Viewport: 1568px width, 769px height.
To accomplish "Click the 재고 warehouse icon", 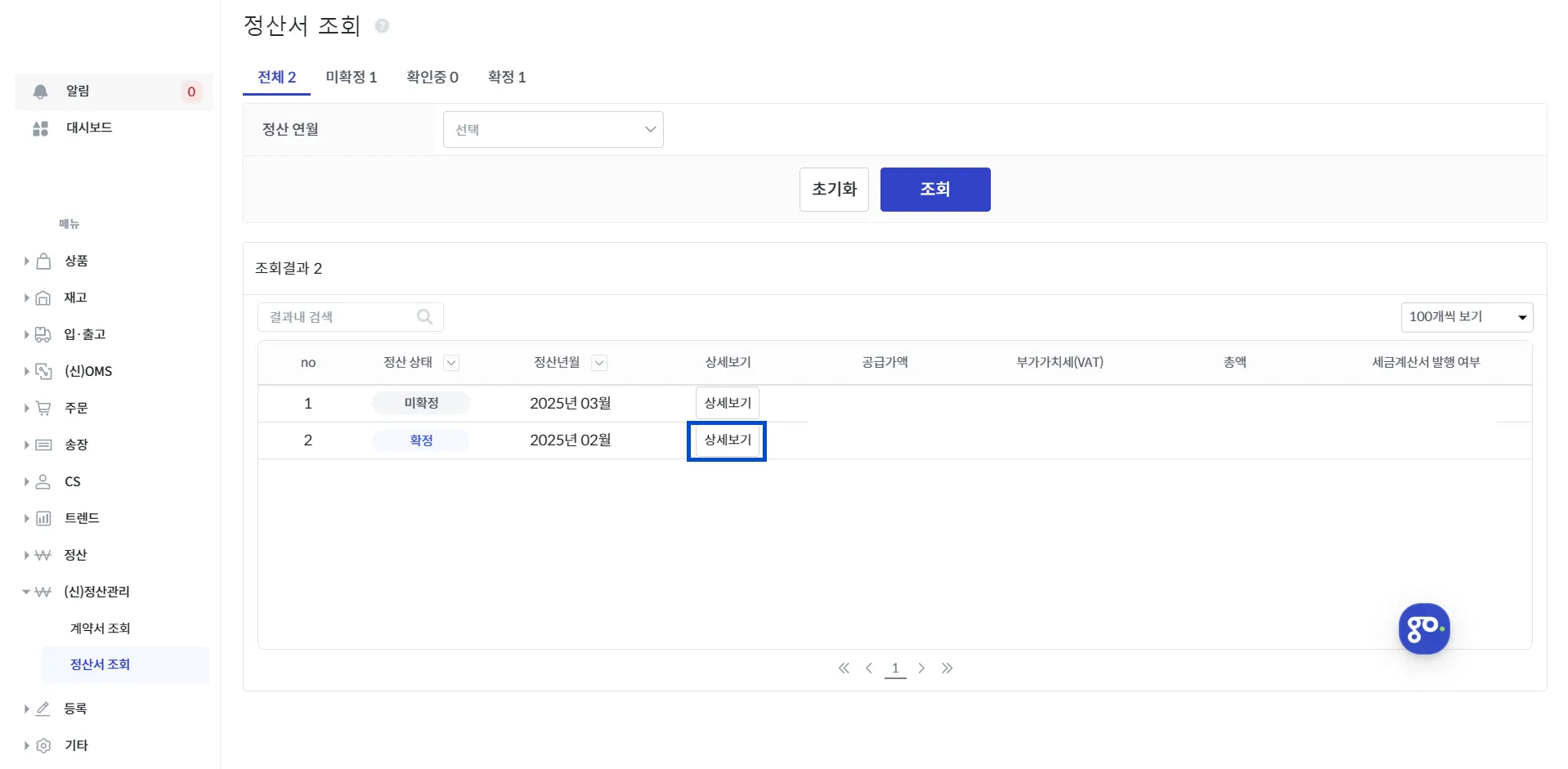I will coord(43,297).
